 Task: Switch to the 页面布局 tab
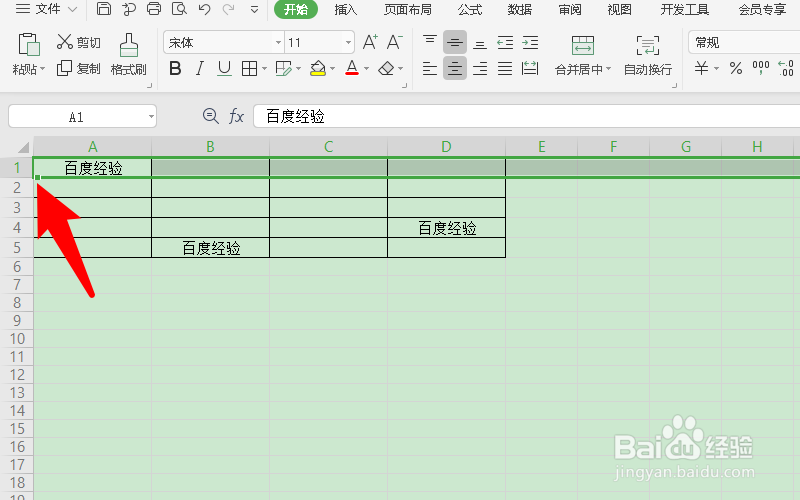point(408,9)
